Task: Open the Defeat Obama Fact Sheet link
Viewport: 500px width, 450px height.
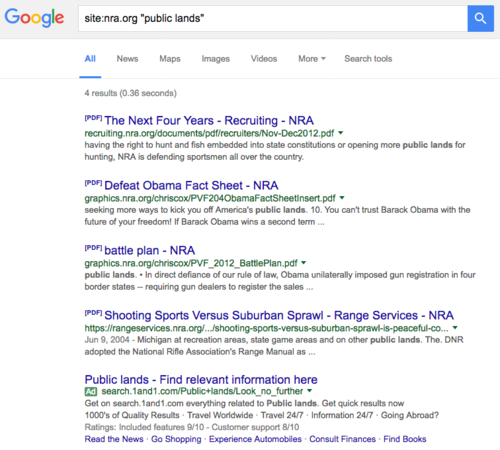Action: (191, 185)
